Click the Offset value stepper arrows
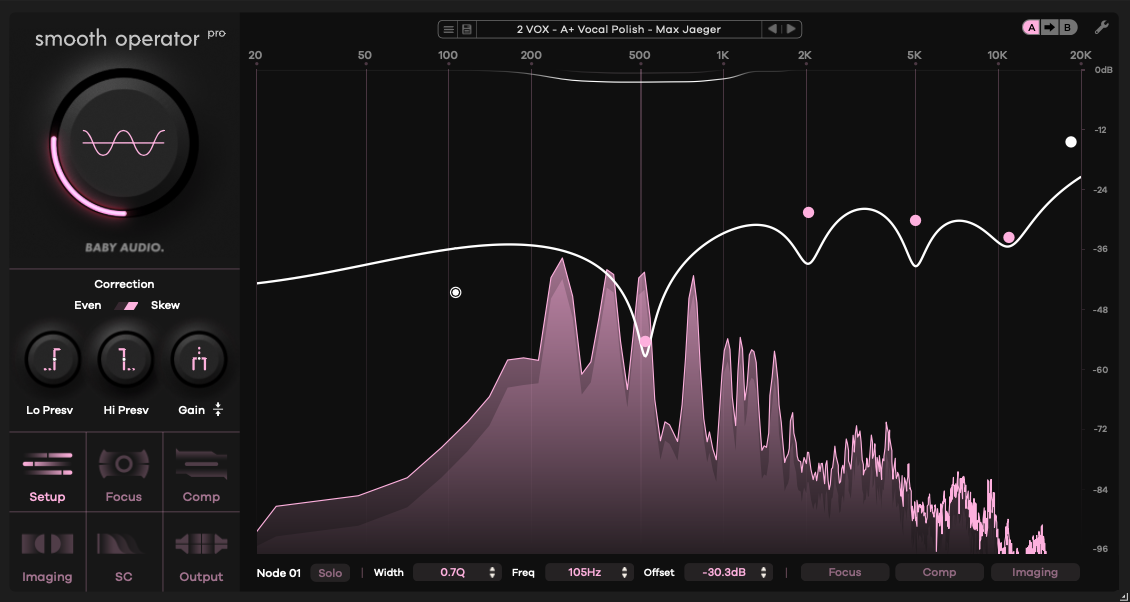1130x602 pixels. tap(763, 572)
